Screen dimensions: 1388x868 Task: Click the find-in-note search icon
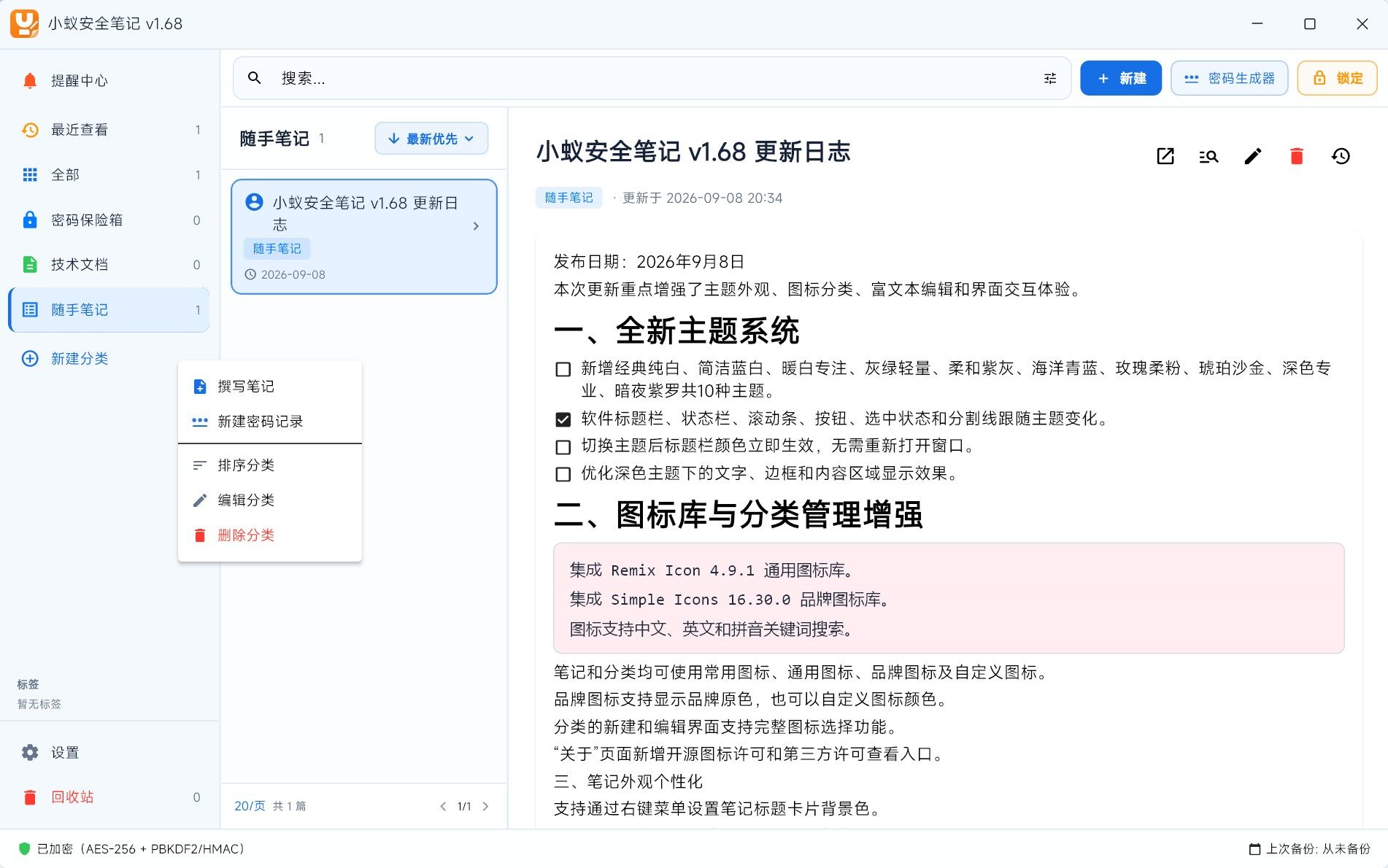(x=1209, y=156)
